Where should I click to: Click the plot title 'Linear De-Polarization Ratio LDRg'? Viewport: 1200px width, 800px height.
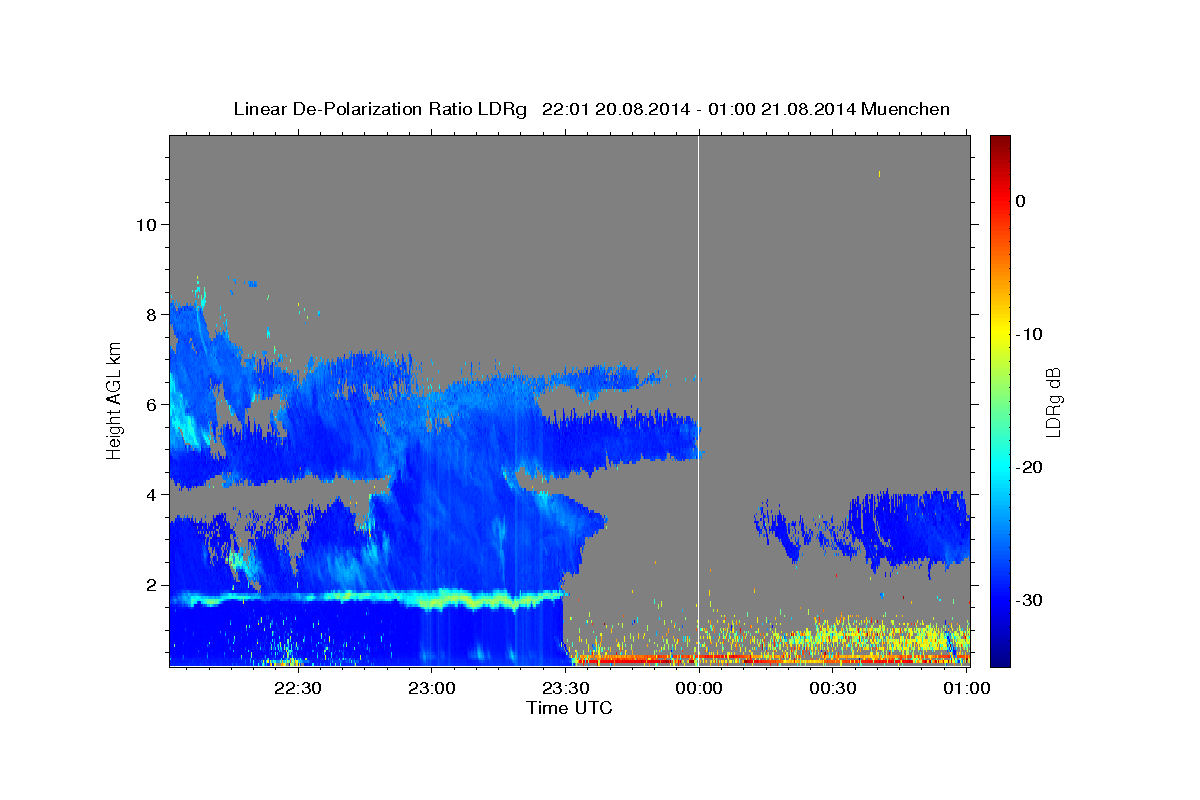pos(380,109)
